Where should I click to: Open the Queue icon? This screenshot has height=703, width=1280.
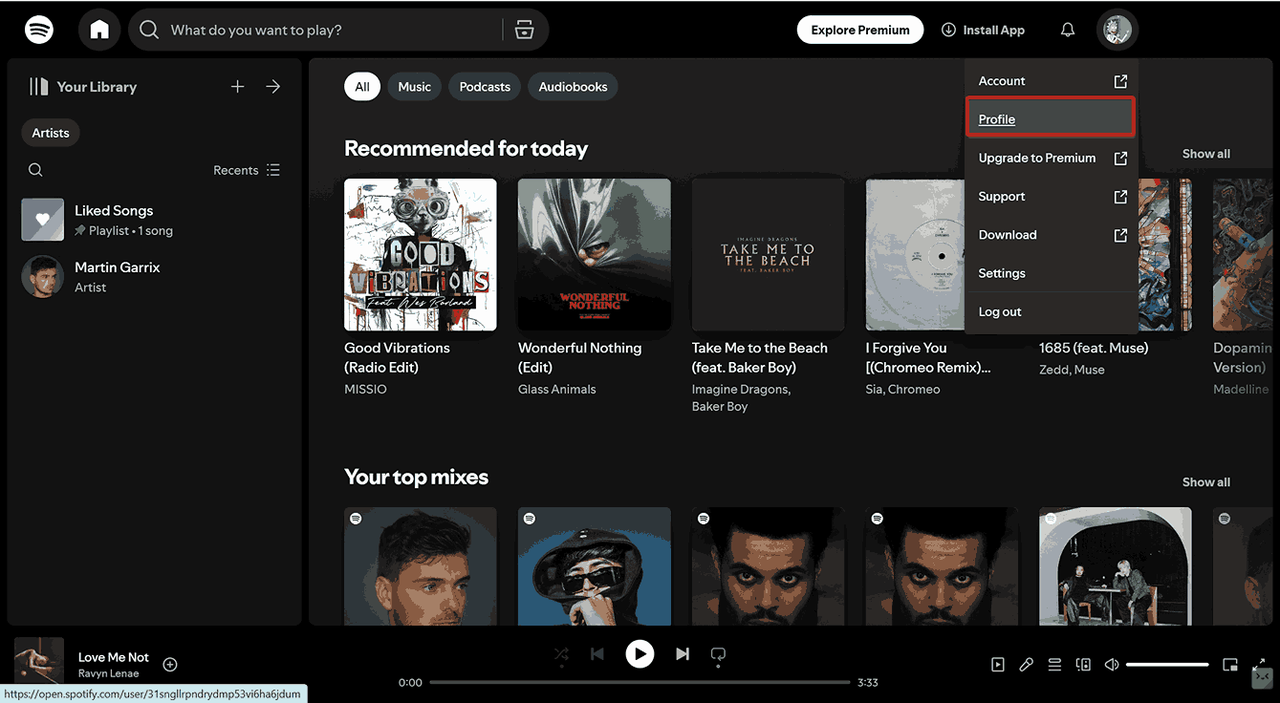click(1054, 665)
